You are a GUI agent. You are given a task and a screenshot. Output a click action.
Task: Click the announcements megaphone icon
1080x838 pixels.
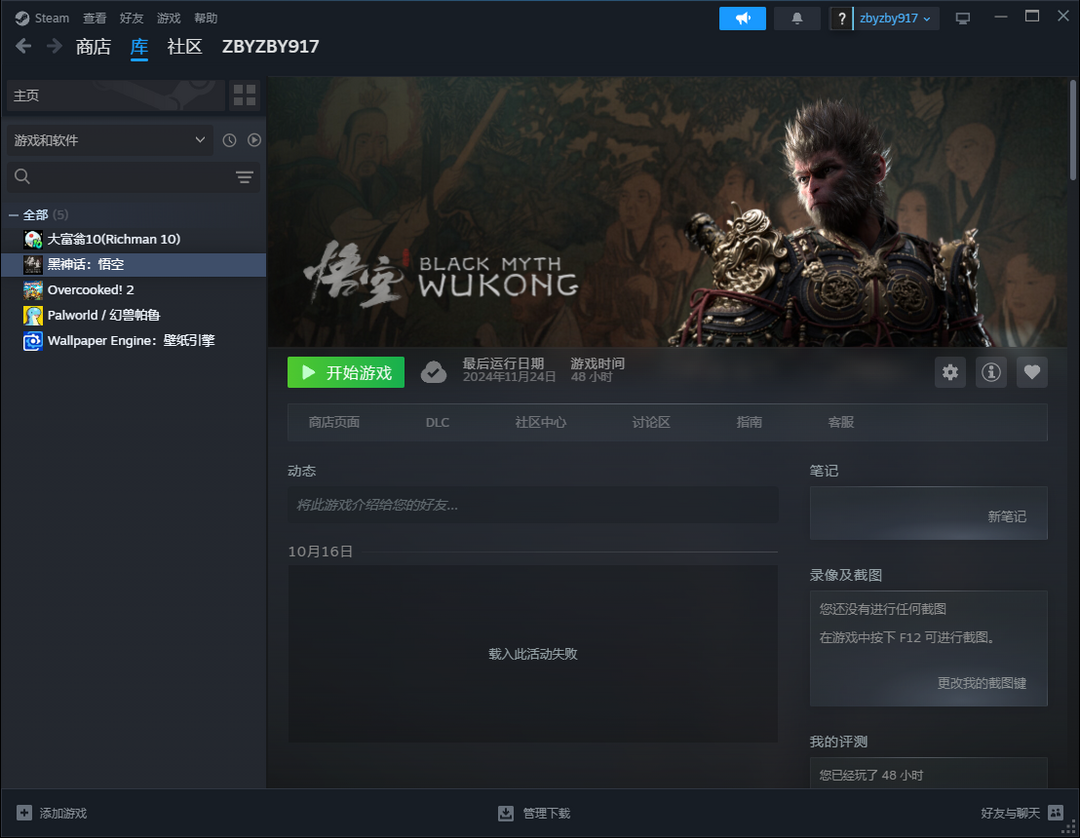[x=742, y=19]
